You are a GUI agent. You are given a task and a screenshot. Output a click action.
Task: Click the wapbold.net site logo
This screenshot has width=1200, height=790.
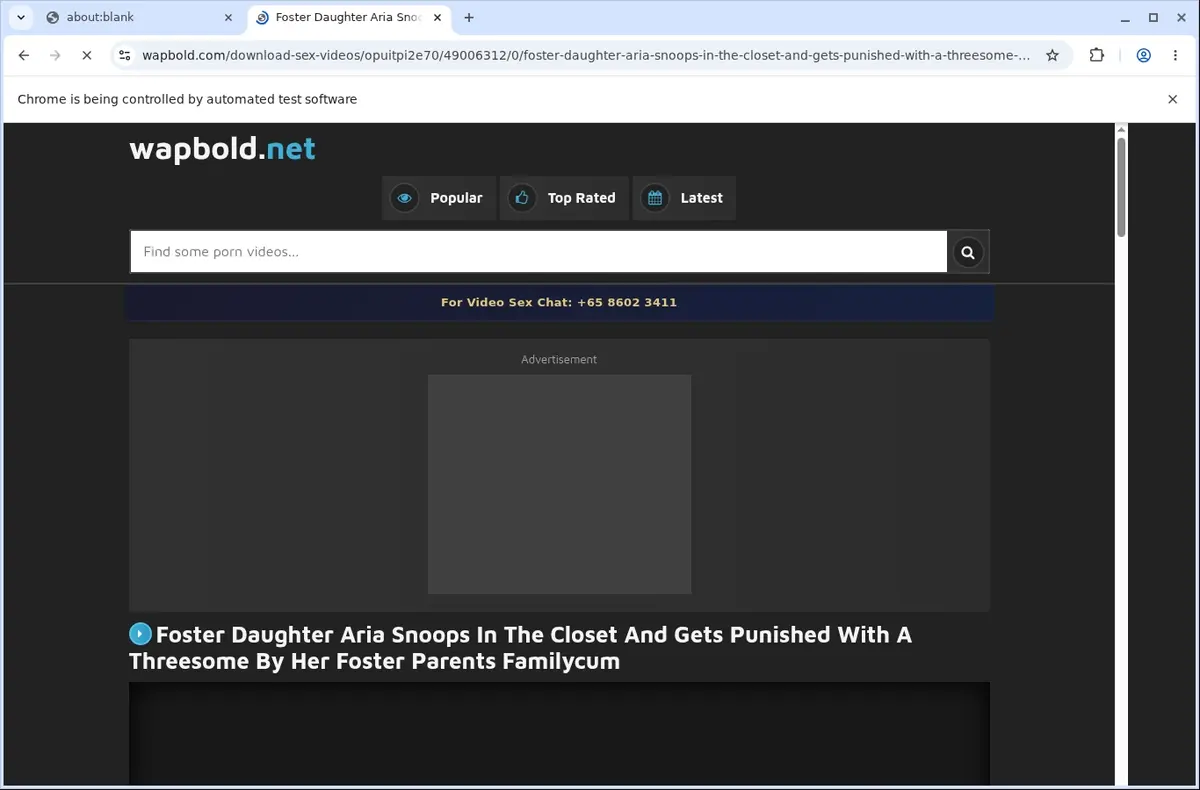[222, 149]
